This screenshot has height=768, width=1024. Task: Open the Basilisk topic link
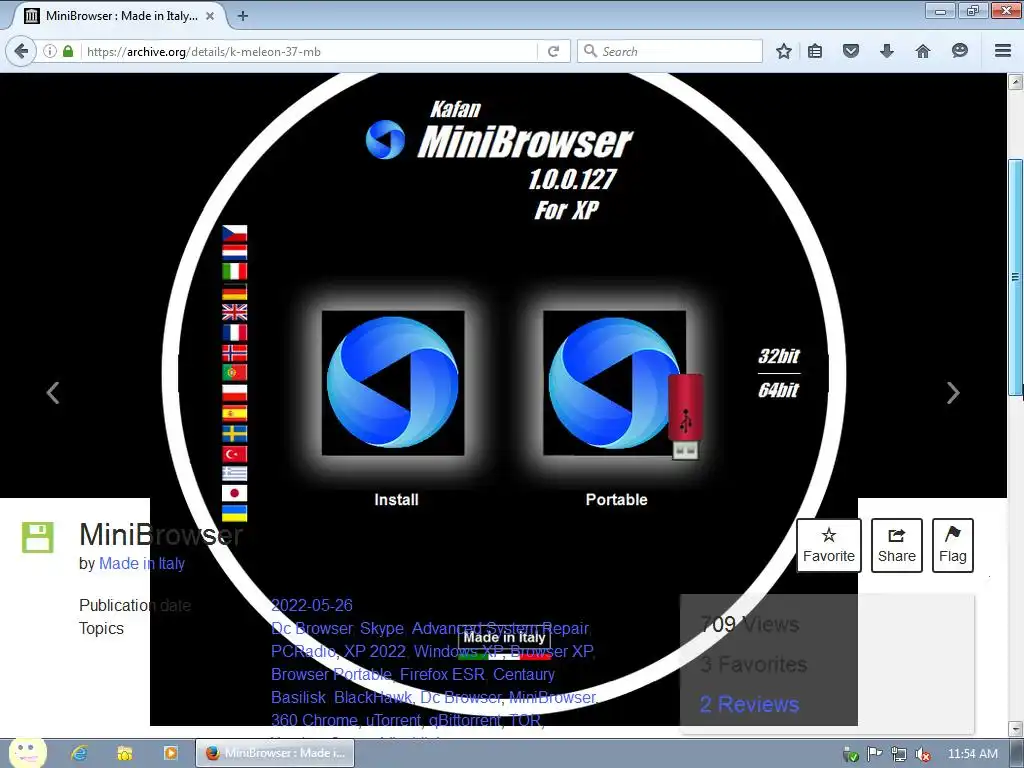298,697
